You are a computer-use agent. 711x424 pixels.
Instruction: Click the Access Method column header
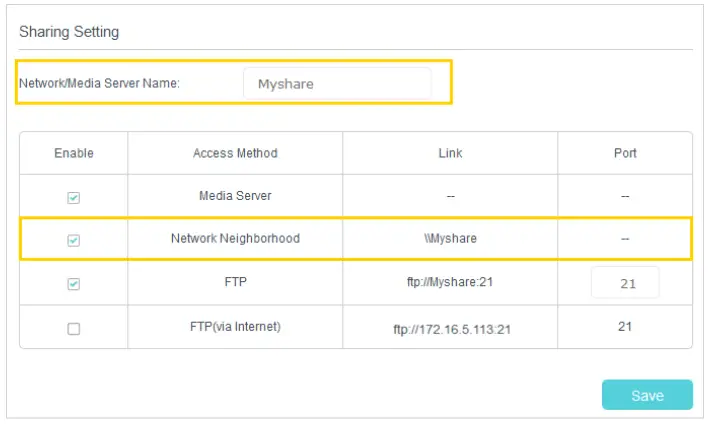(x=235, y=153)
